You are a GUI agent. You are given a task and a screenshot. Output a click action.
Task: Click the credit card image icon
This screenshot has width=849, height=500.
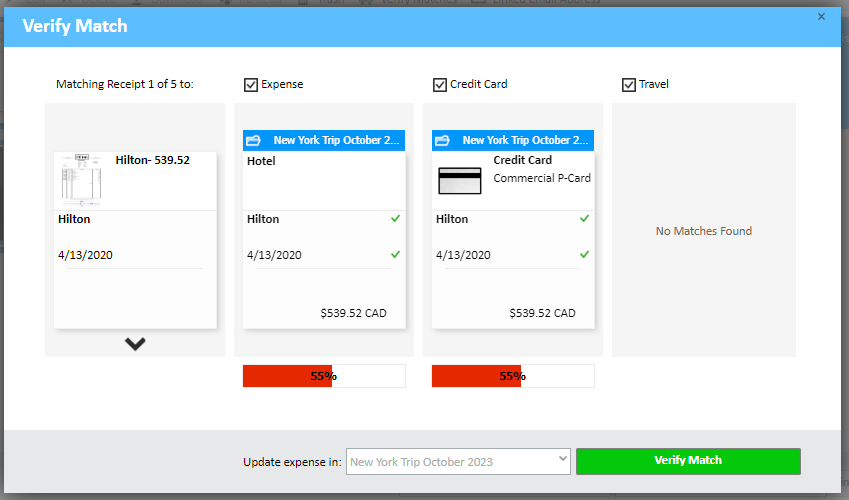(x=460, y=180)
